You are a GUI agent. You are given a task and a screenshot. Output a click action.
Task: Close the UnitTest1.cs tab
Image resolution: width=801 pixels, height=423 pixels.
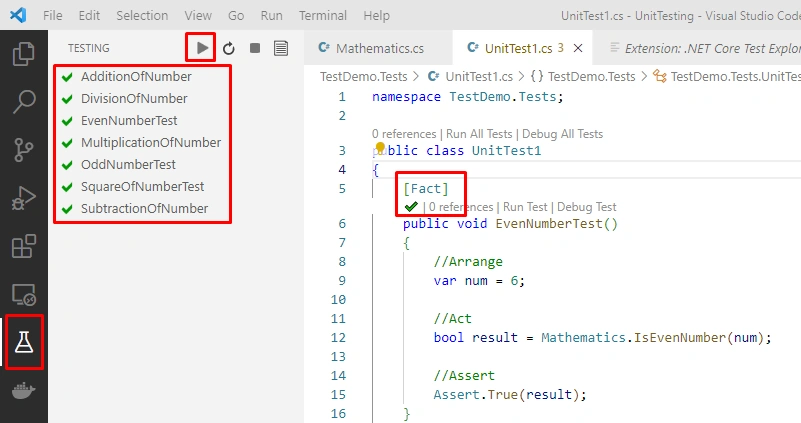578,48
